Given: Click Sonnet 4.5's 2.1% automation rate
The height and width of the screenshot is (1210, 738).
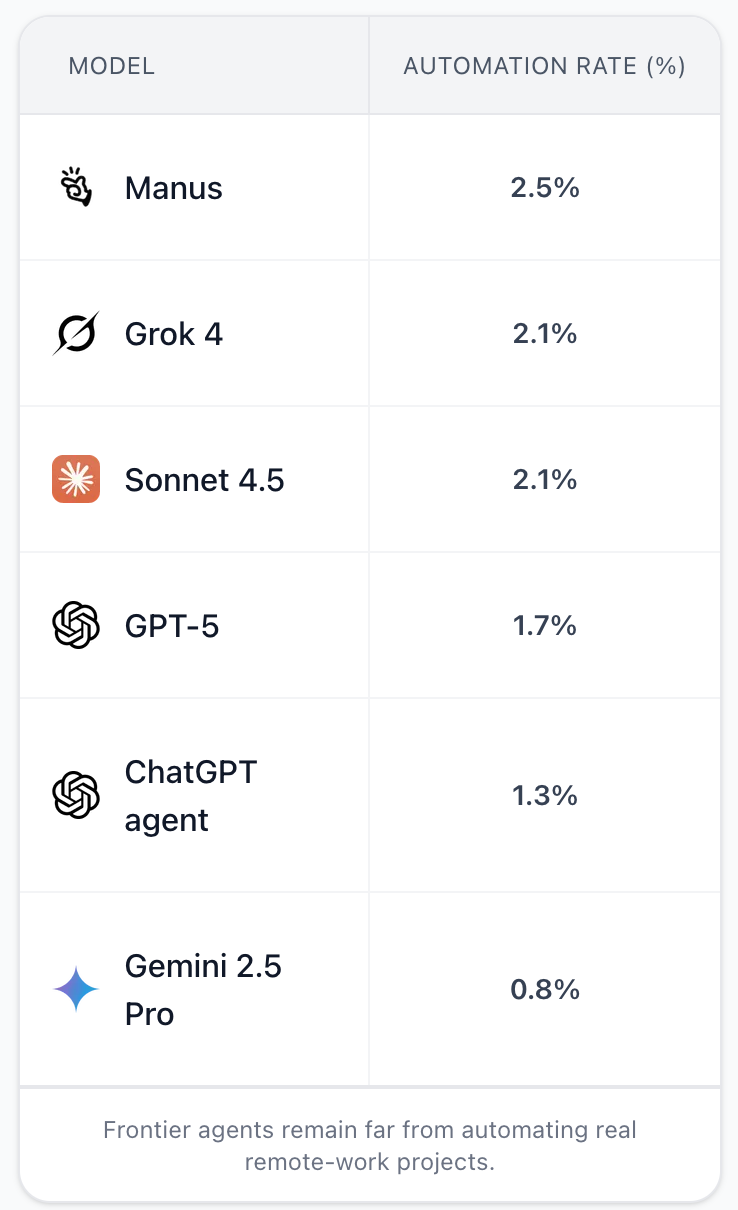Looking at the screenshot, I should click(x=545, y=480).
